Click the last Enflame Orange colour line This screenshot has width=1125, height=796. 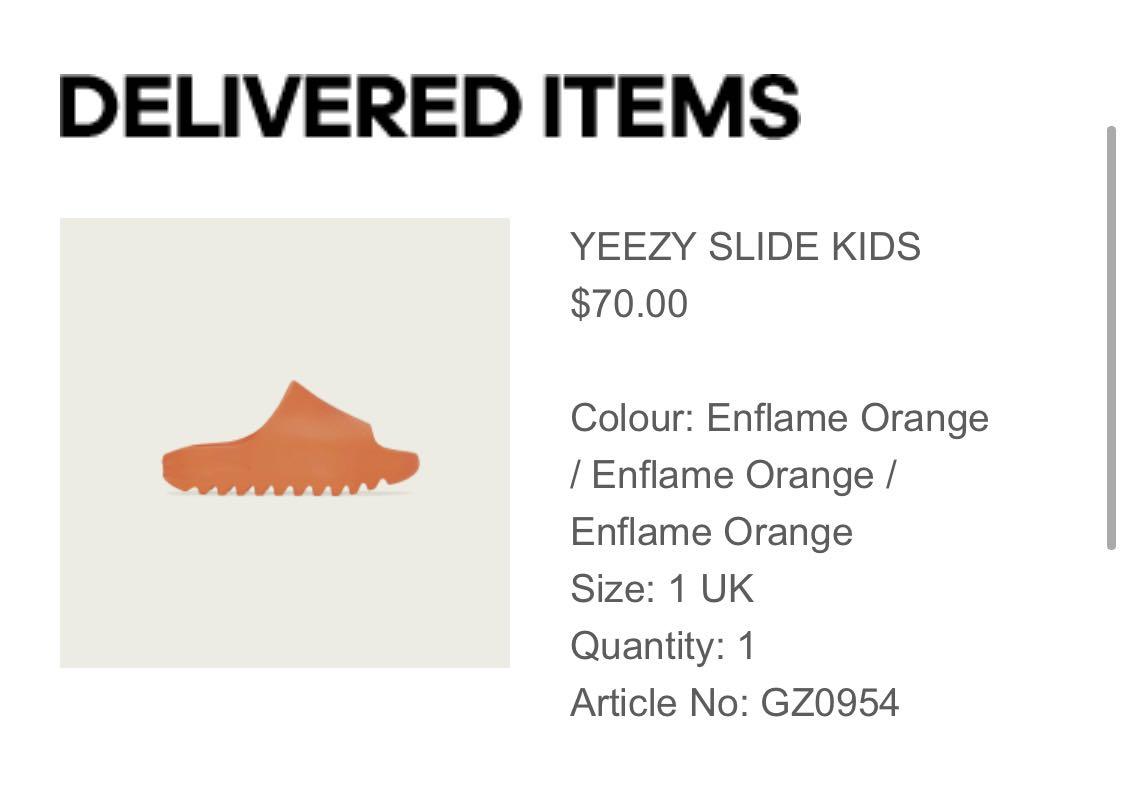click(x=712, y=533)
